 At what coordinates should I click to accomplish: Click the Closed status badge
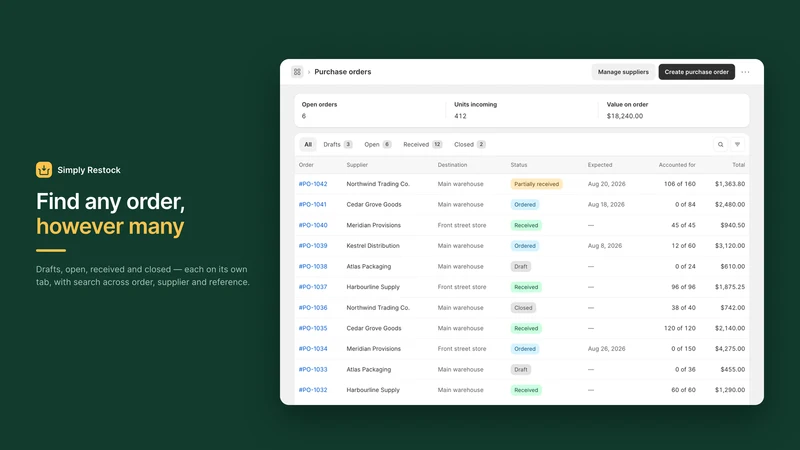click(523, 308)
